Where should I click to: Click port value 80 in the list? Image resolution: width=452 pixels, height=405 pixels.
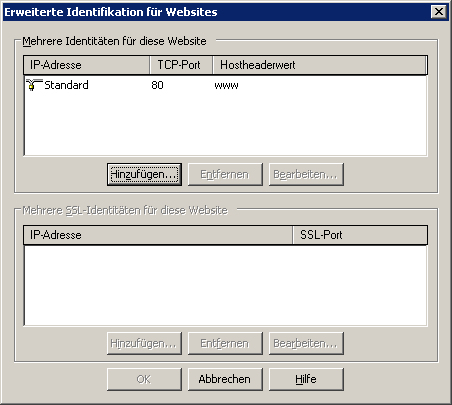(157, 85)
